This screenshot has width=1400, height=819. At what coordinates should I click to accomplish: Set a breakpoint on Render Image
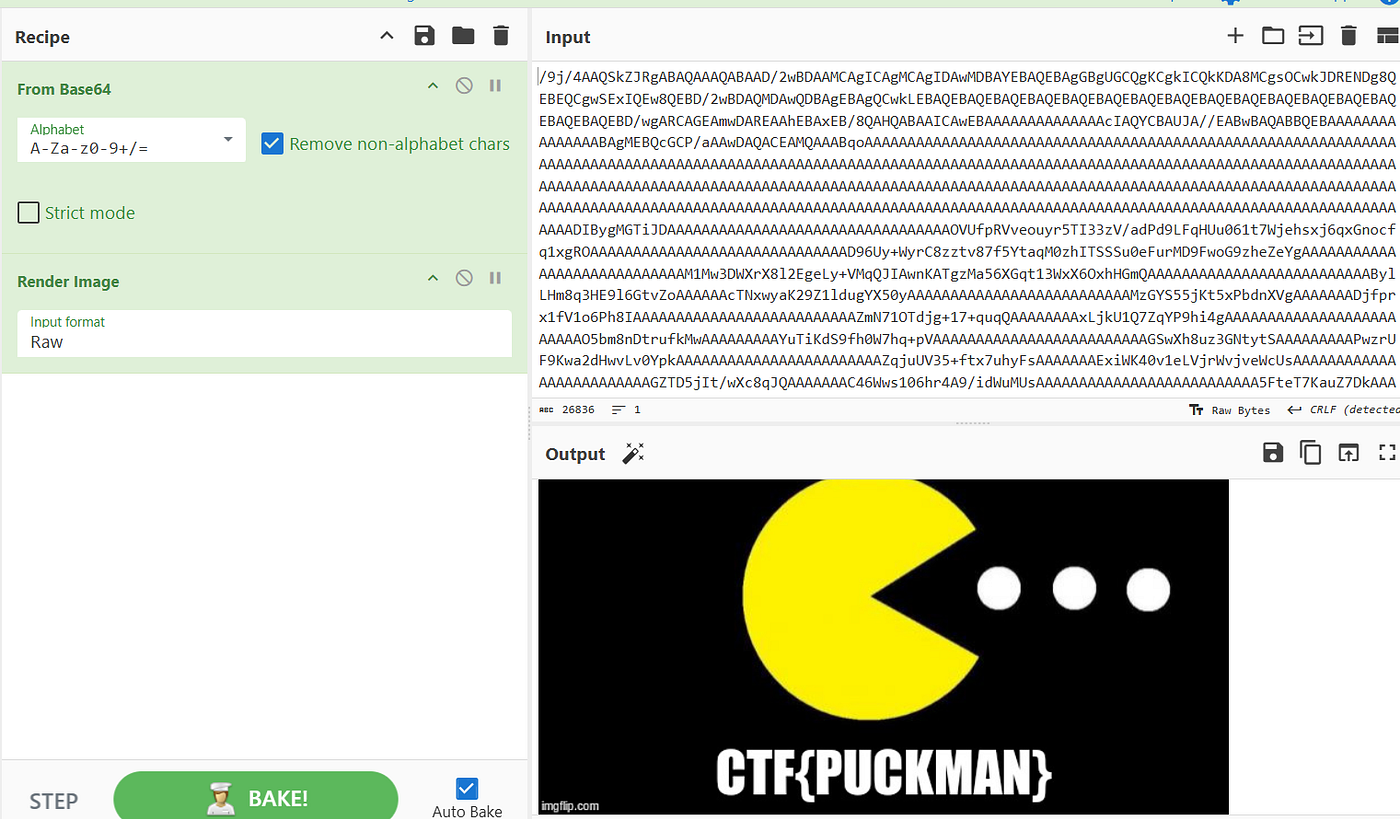click(x=495, y=279)
